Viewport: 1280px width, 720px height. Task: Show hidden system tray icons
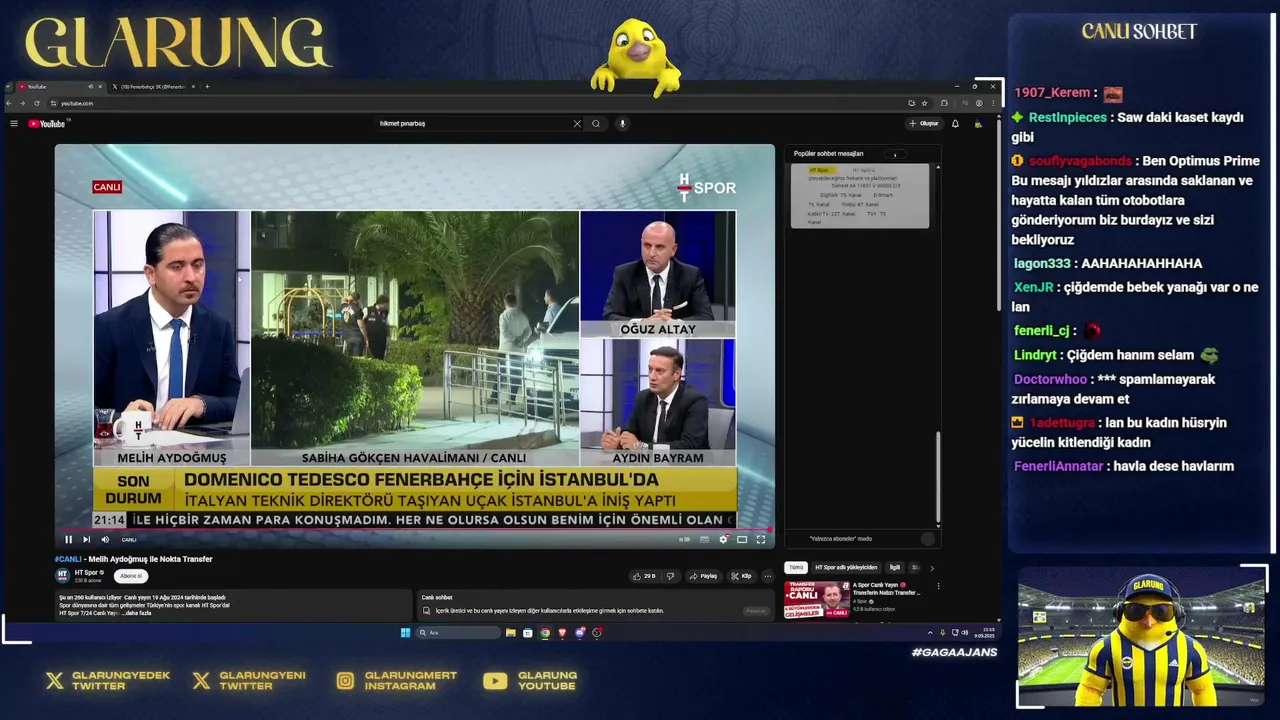pyautogui.click(x=930, y=633)
